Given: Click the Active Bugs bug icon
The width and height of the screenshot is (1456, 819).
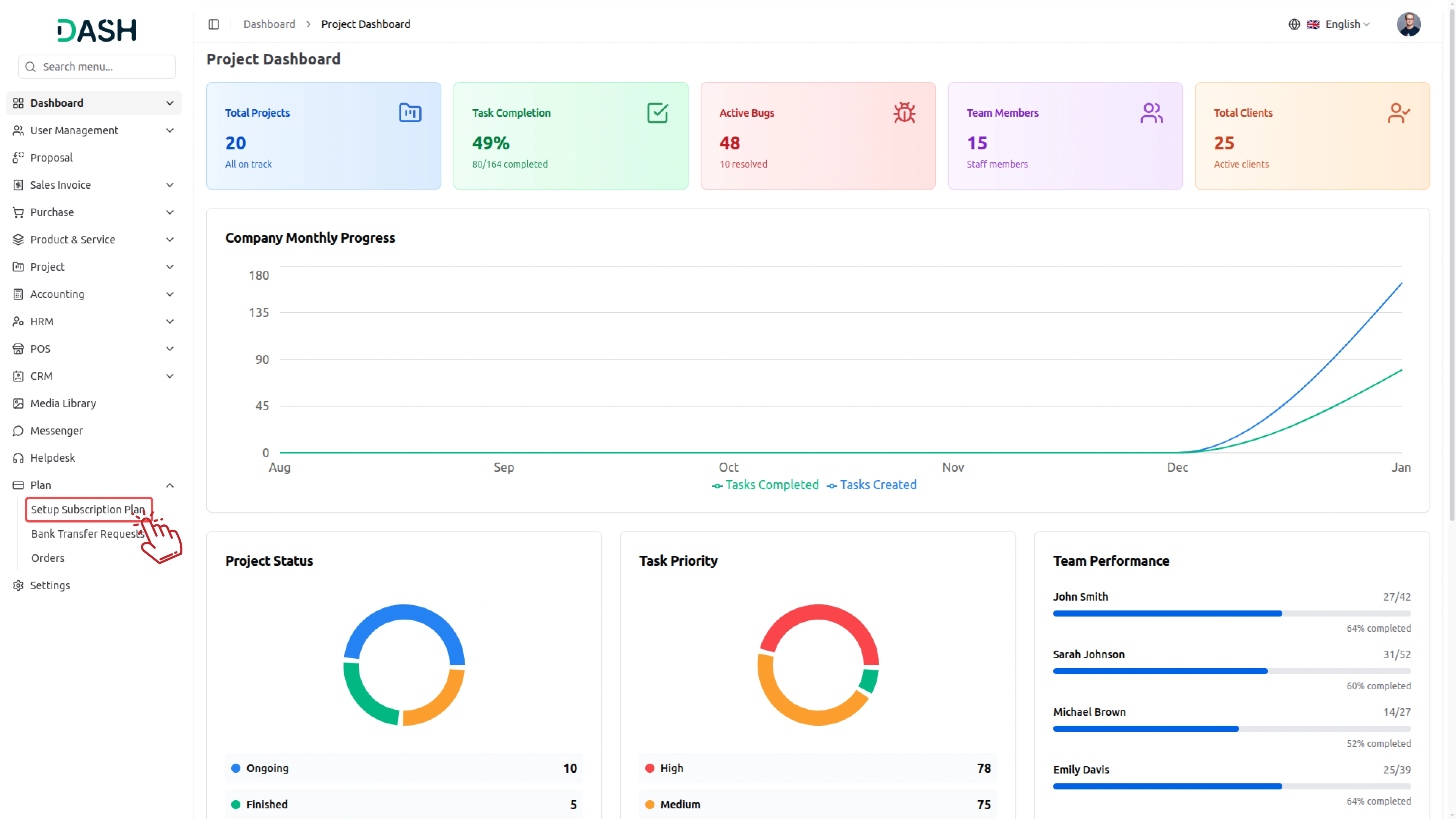Looking at the screenshot, I should (904, 113).
